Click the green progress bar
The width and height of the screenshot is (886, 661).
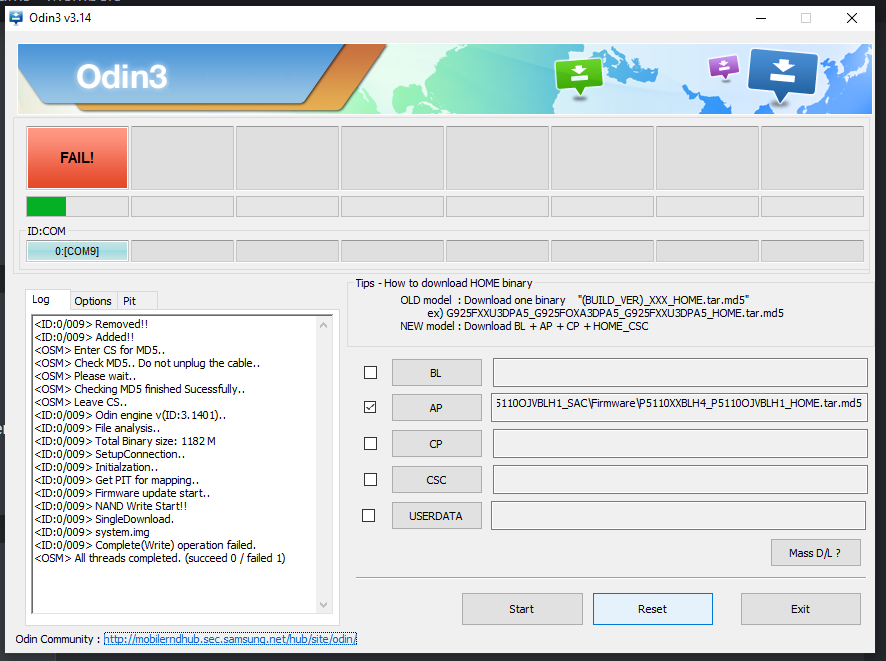(46, 207)
